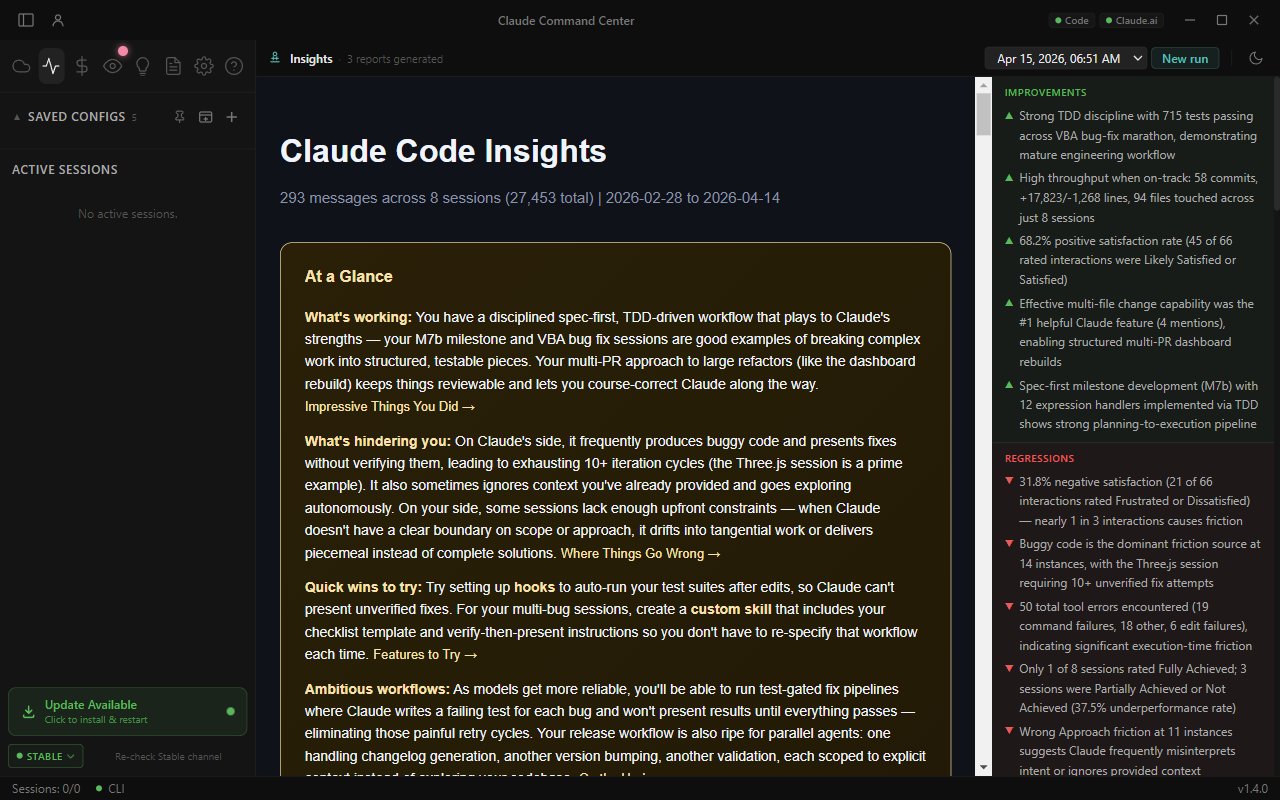1280x800 pixels.
Task: Click the '68.2% positive satisfaction rate' item
Action: pos(1132,260)
